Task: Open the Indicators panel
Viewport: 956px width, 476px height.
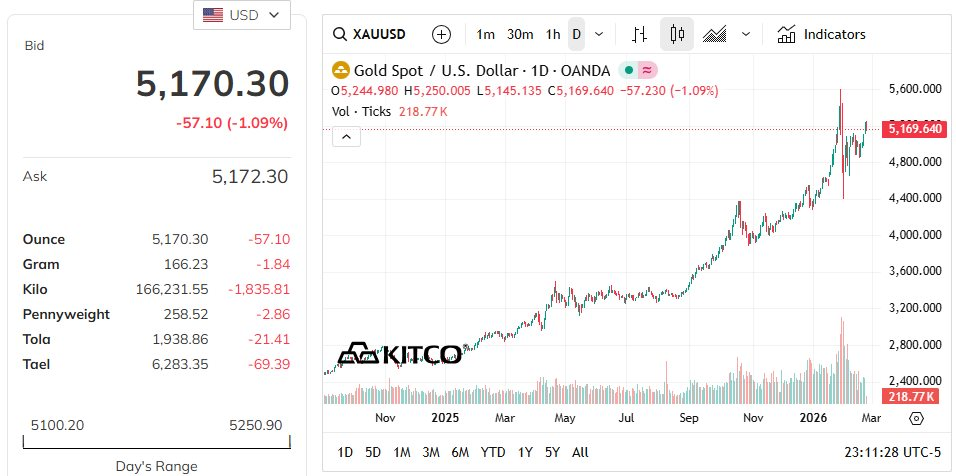Action: (x=821, y=34)
